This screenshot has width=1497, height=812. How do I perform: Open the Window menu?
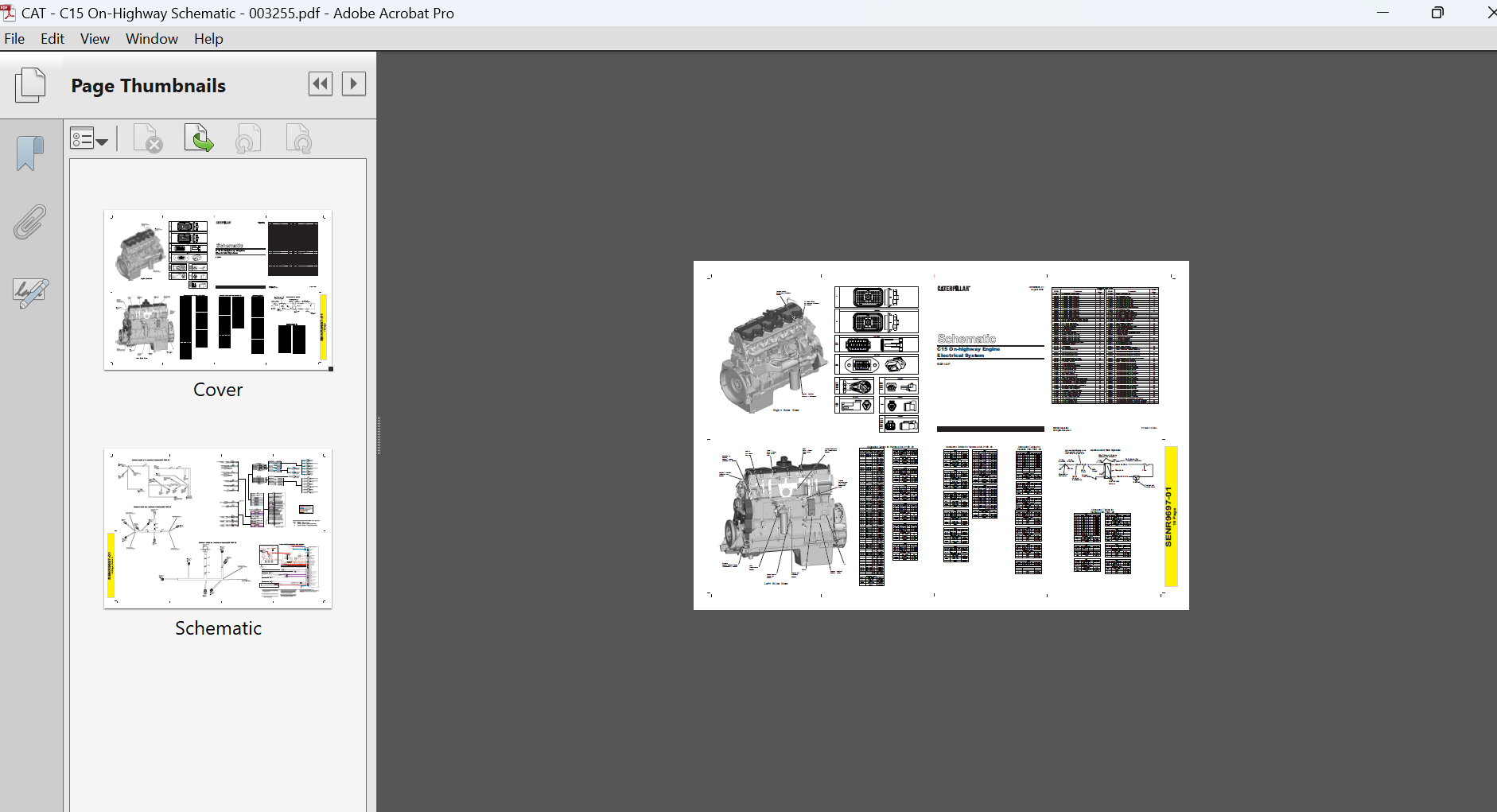click(x=152, y=39)
